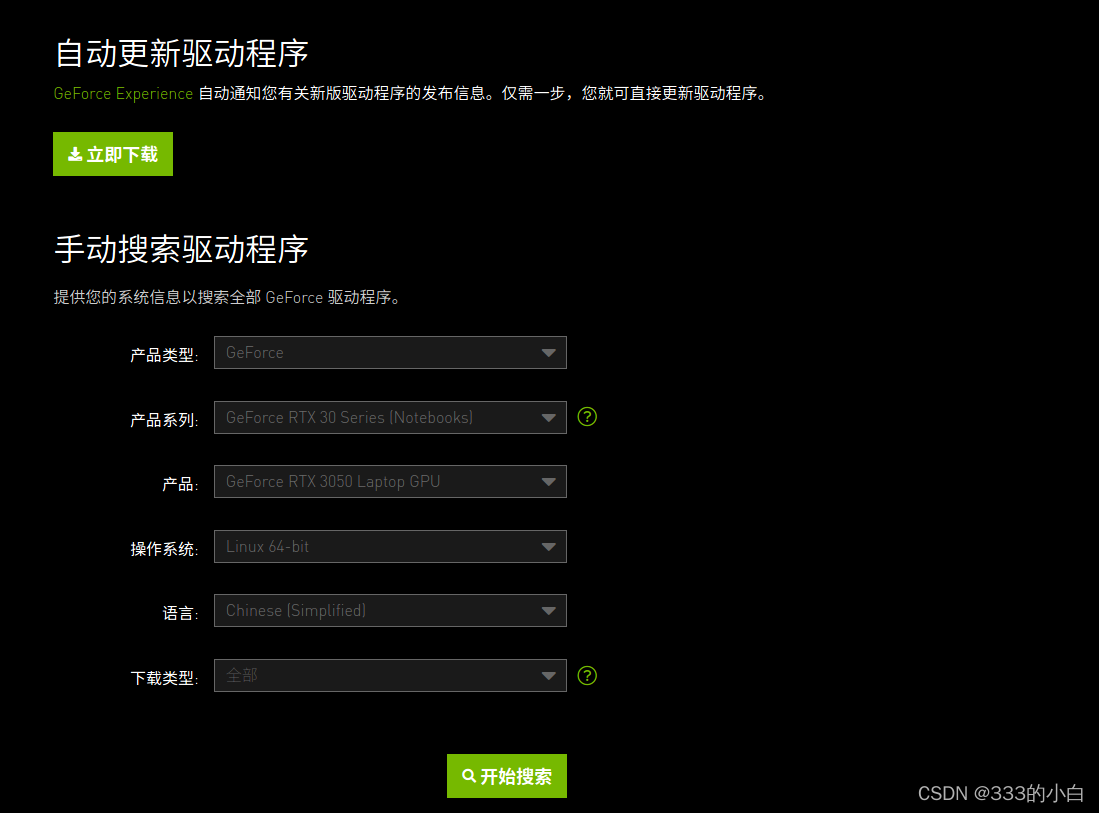Open the GeForce Experience link
The width and height of the screenshot is (1099, 813).
(123, 93)
